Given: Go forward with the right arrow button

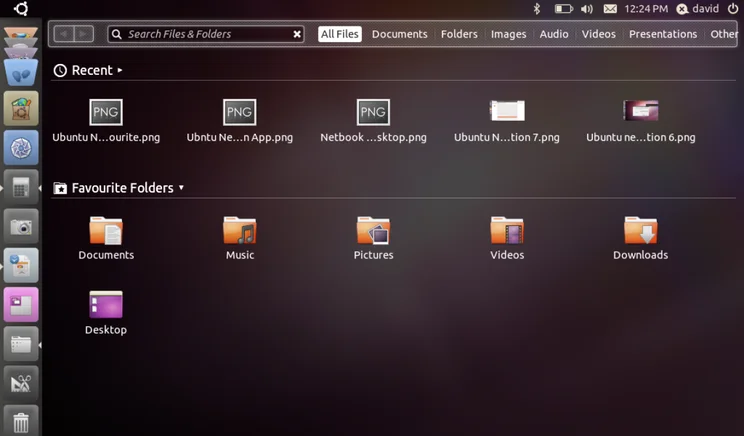Looking at the screenshot, I should click(x=84, y=34).
